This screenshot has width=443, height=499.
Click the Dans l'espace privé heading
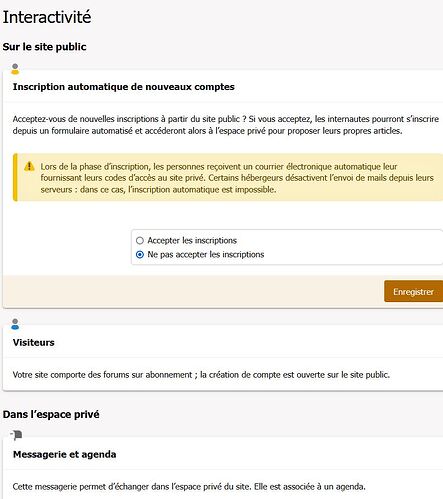tap(51, 414)
